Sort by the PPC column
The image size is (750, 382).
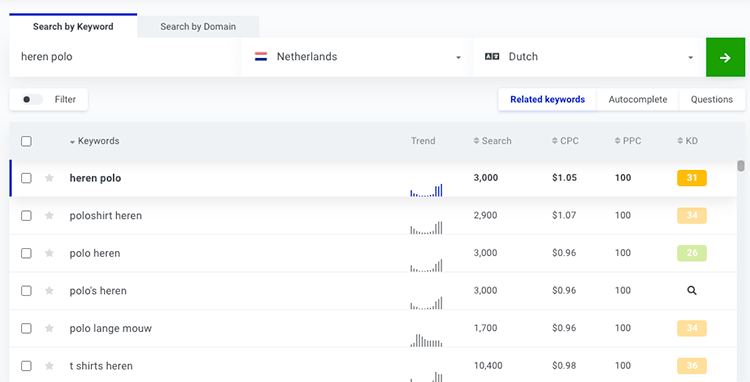click(x=628, y=141)
